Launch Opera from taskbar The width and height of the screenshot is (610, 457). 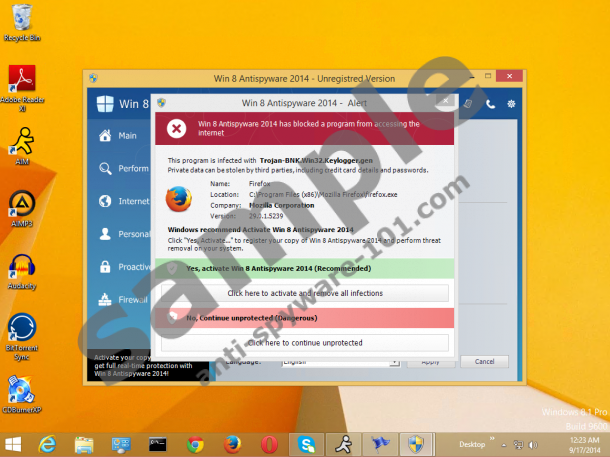(269, 444)
